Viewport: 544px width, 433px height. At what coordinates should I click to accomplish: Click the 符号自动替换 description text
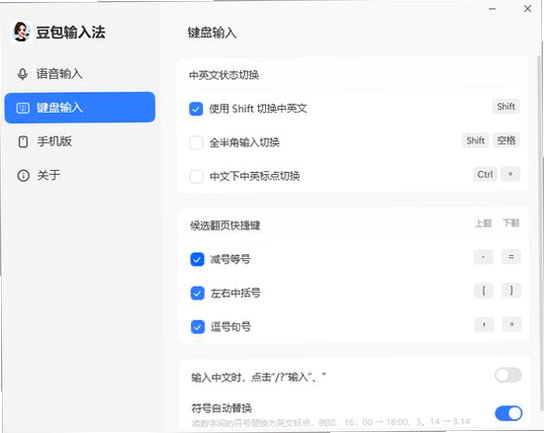[331, 422]
